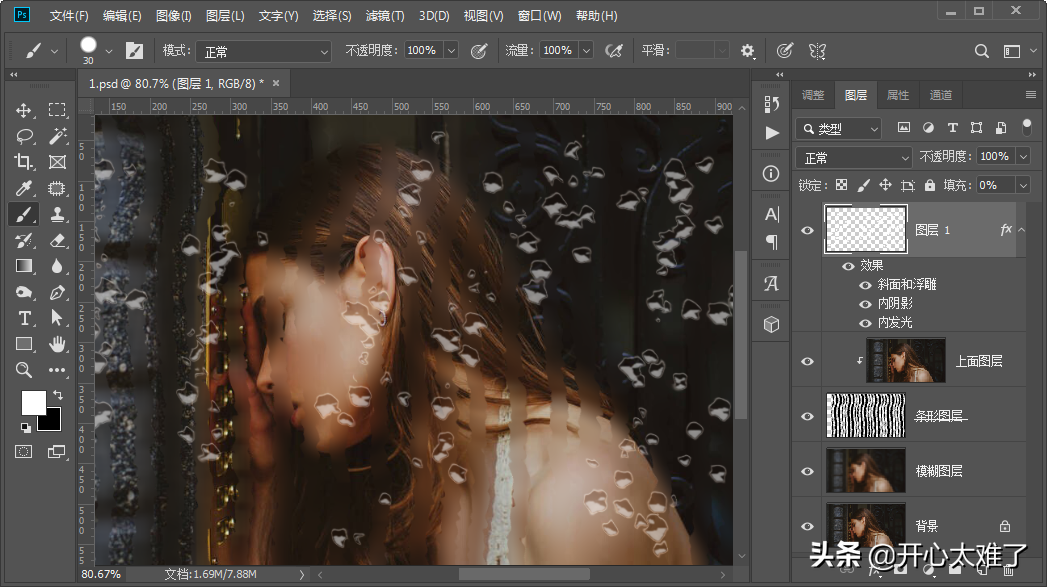Pick the Eyedropper tool
Image resolution: width=1047 pixels, height=587 pixels.
click(x=23, y=188)
